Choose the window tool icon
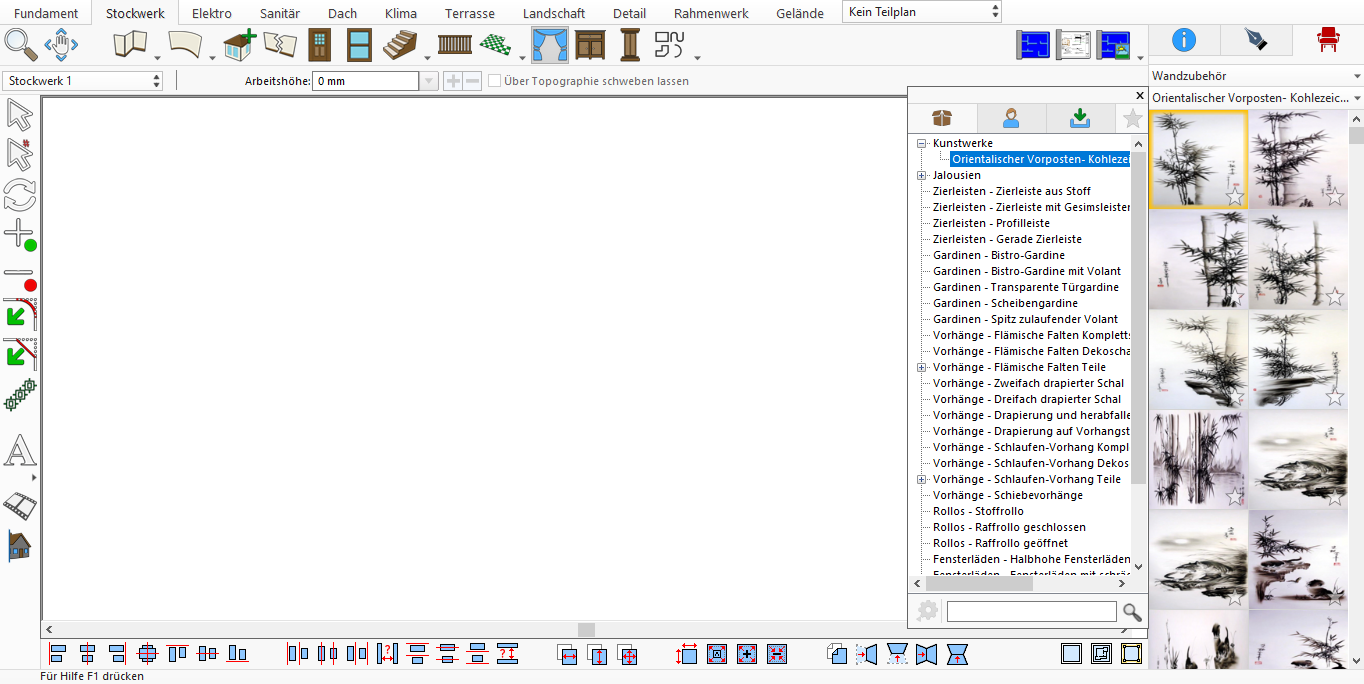The height and width of the screenshot is (684, 1364). pos(359,45)
